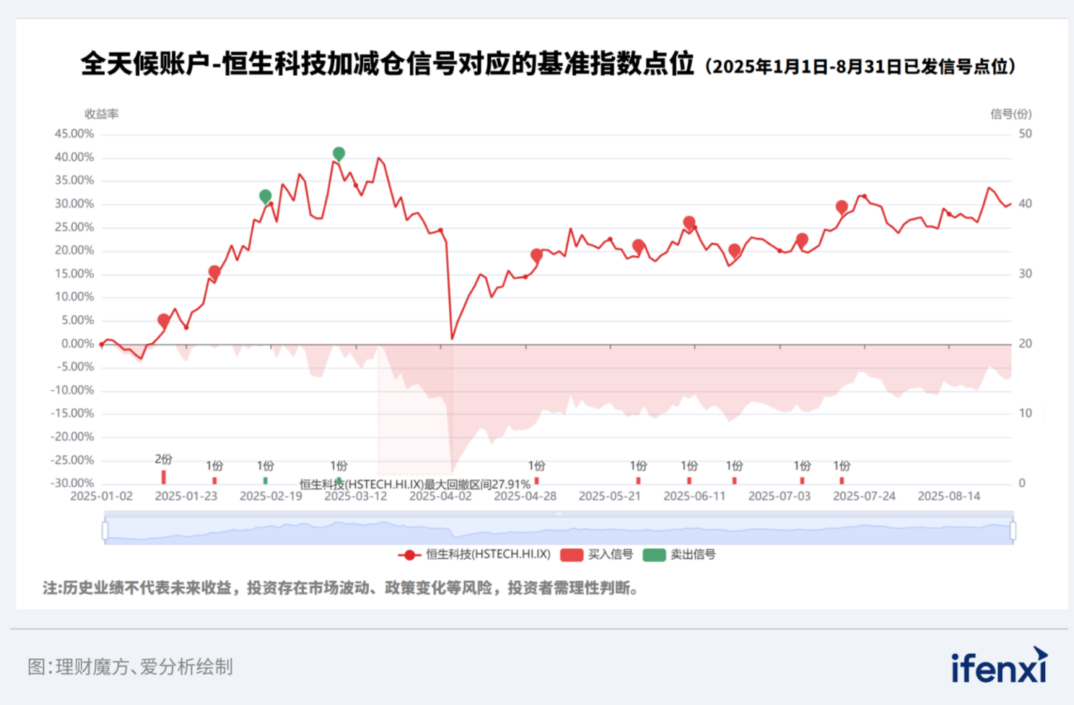This screenshot has width=1074, height=705.
Task: Click the shaded maximum drawdown region in chart
Action: pos(415,410)
